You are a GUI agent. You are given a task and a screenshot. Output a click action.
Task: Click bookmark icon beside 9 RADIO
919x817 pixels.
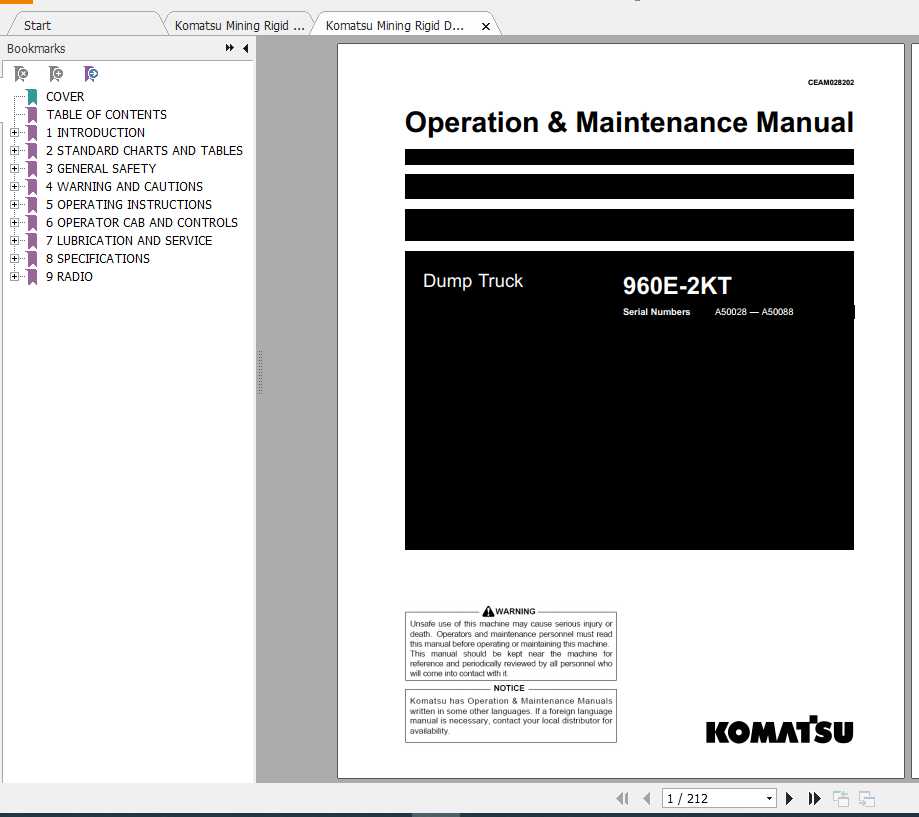(32, 277)
